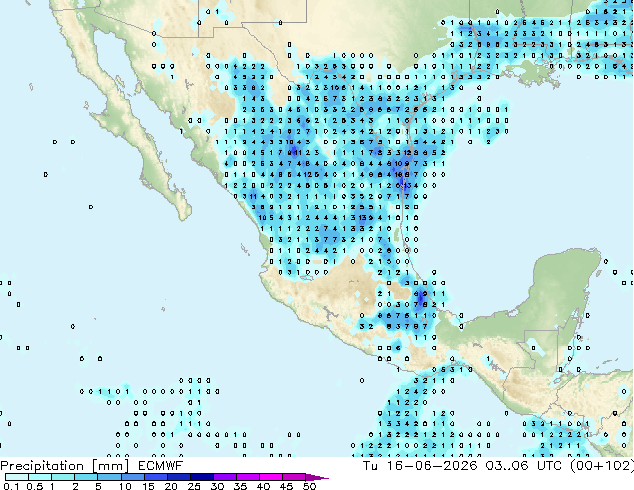This screenshot has height=490, width=634.
Task: Select the 40–45 mm bright magenta swatch
Action: point(271,477)
